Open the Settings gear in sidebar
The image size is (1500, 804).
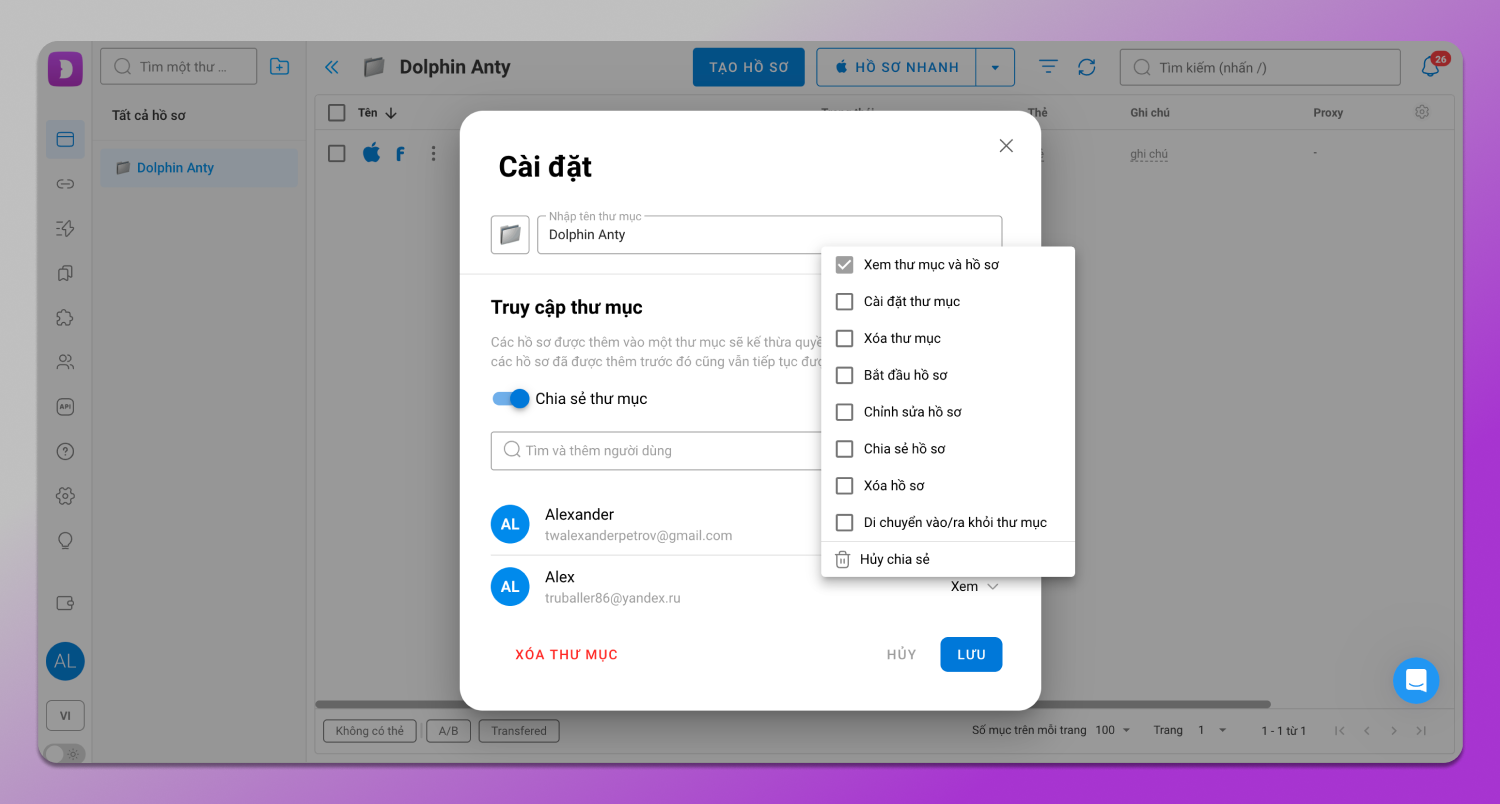click(x=65, y=495)
